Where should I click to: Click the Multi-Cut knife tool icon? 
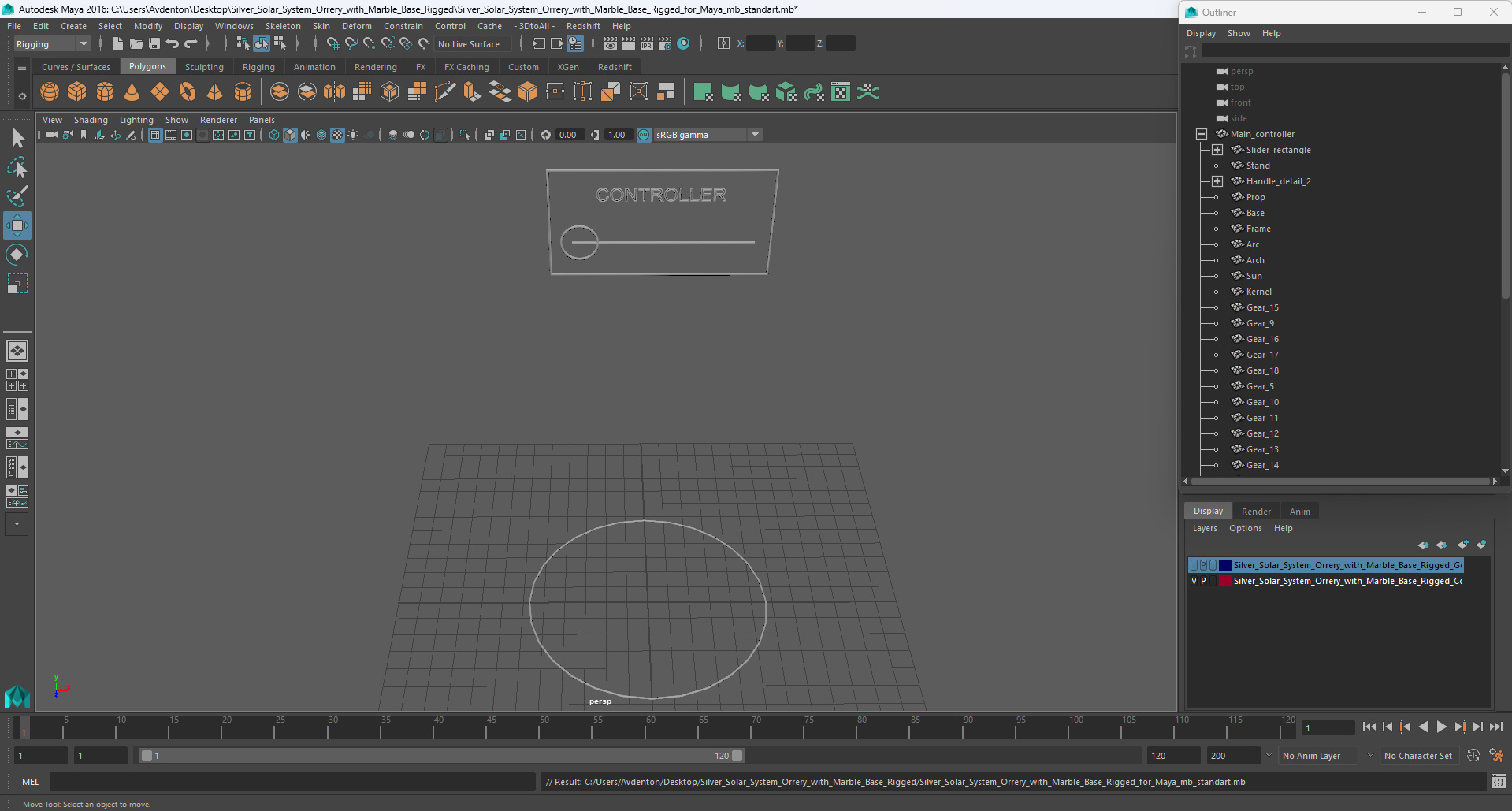point(444,92)
